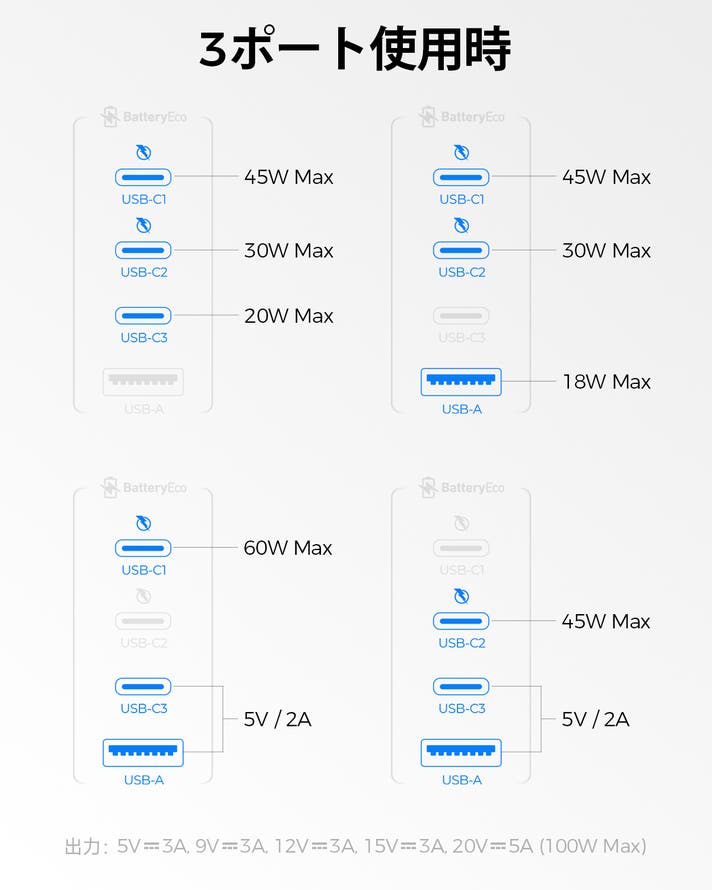Click the fast-charge icon above the 45W USB-C2 port
The height and width of the screenshot is (890, 712).
click(461, 596)
